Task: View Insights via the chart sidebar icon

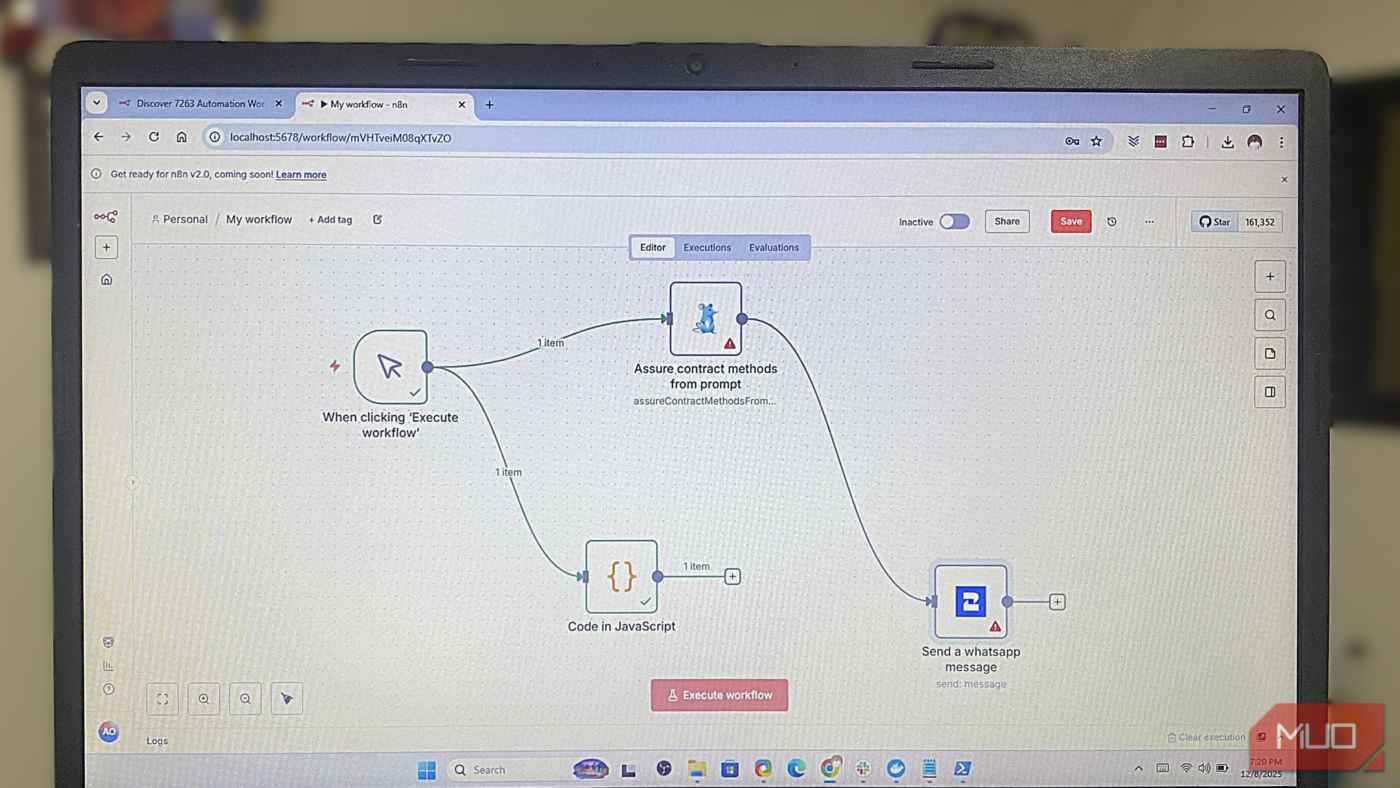Action: (x=107, y=664)
